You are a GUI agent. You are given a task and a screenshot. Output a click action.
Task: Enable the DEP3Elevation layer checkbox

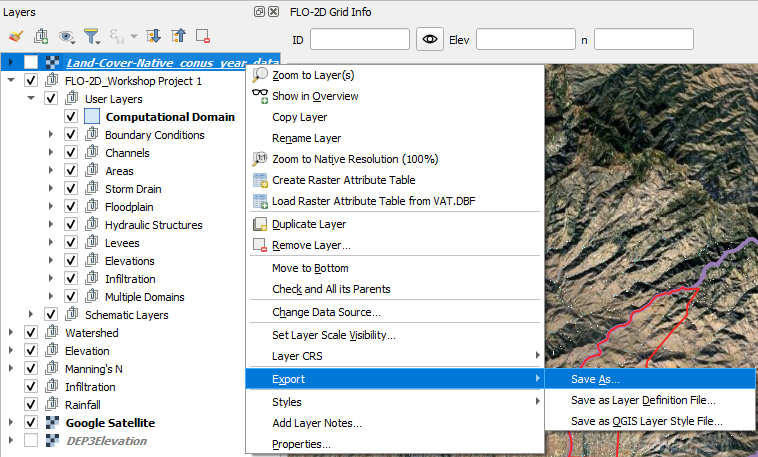[x=31, y=441]
